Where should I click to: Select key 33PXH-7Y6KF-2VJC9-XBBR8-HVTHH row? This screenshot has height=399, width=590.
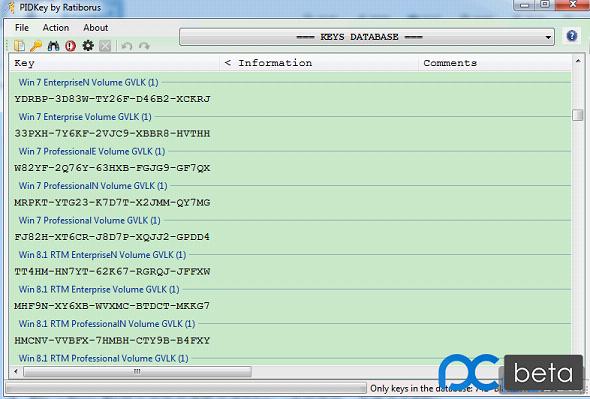(290, 134)
